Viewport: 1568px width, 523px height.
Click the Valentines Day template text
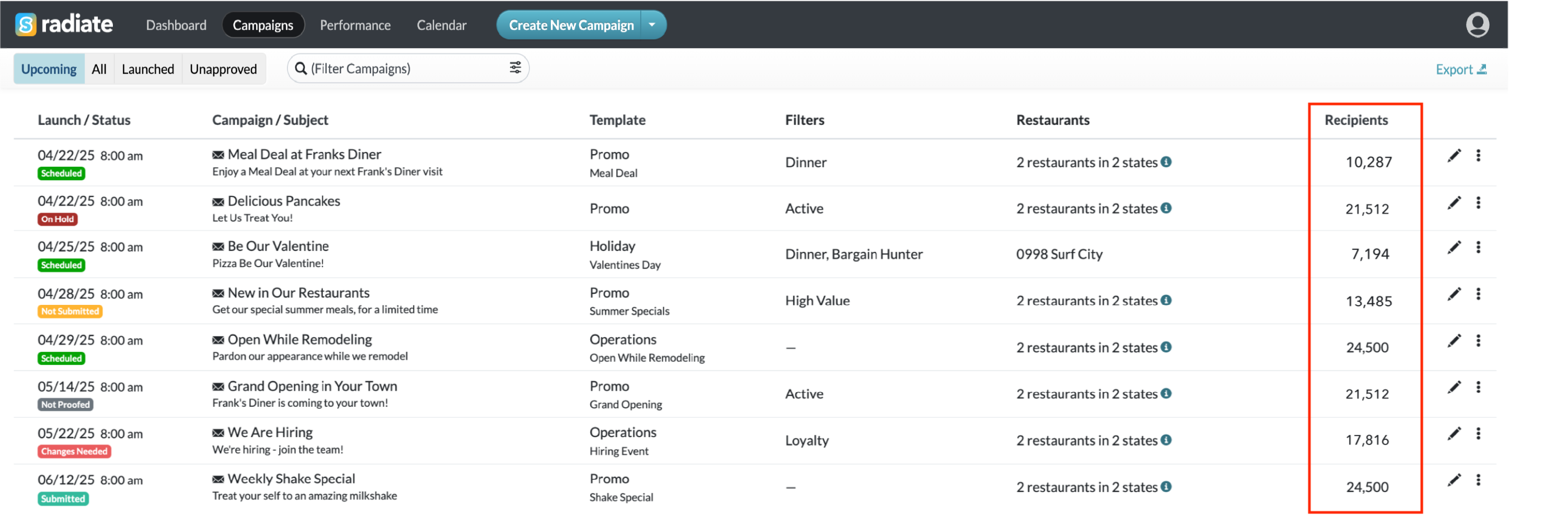click(625, 265)
